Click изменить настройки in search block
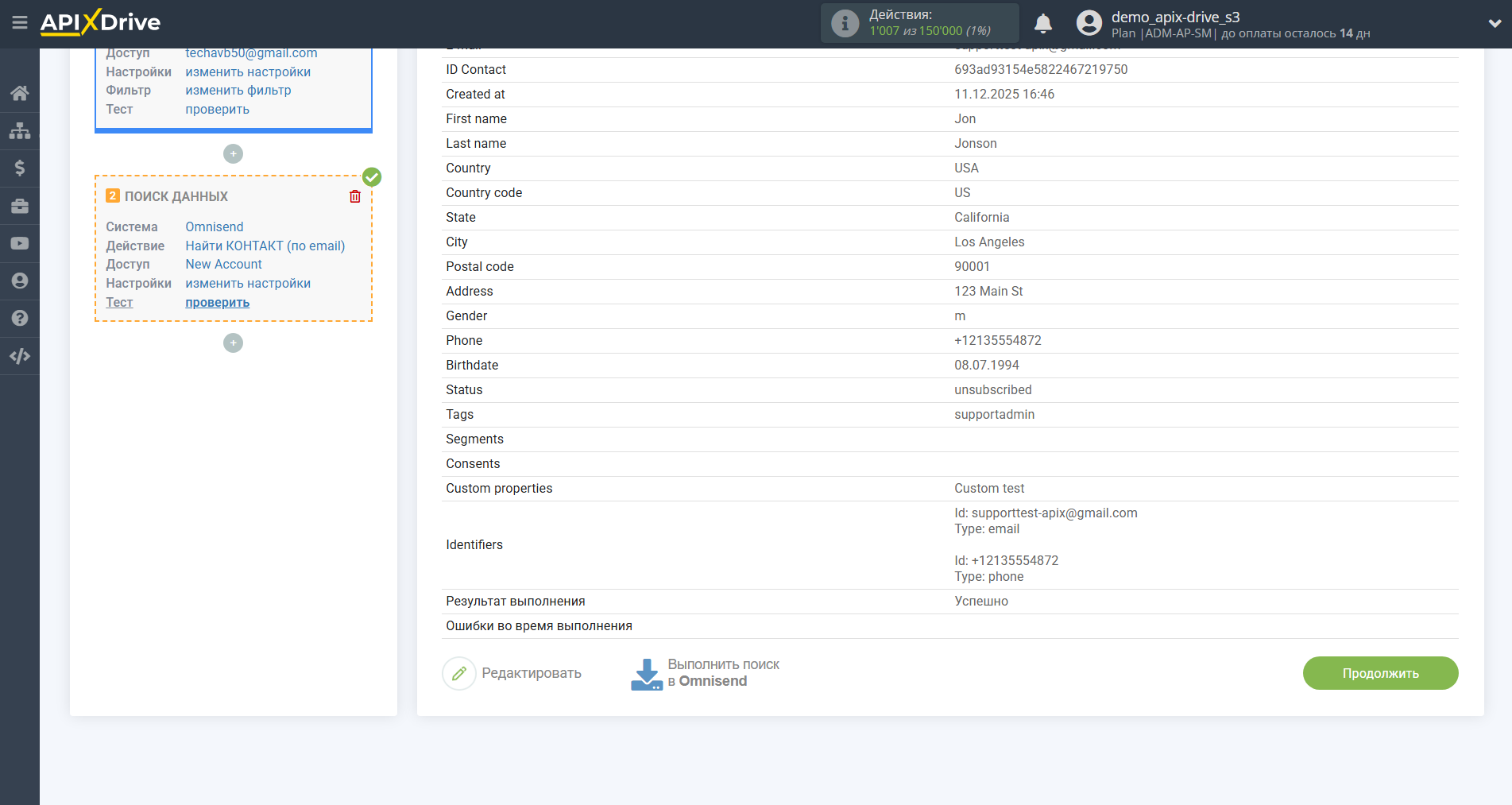This screenshot has width=1512, height=805. [x=248, y=283]
